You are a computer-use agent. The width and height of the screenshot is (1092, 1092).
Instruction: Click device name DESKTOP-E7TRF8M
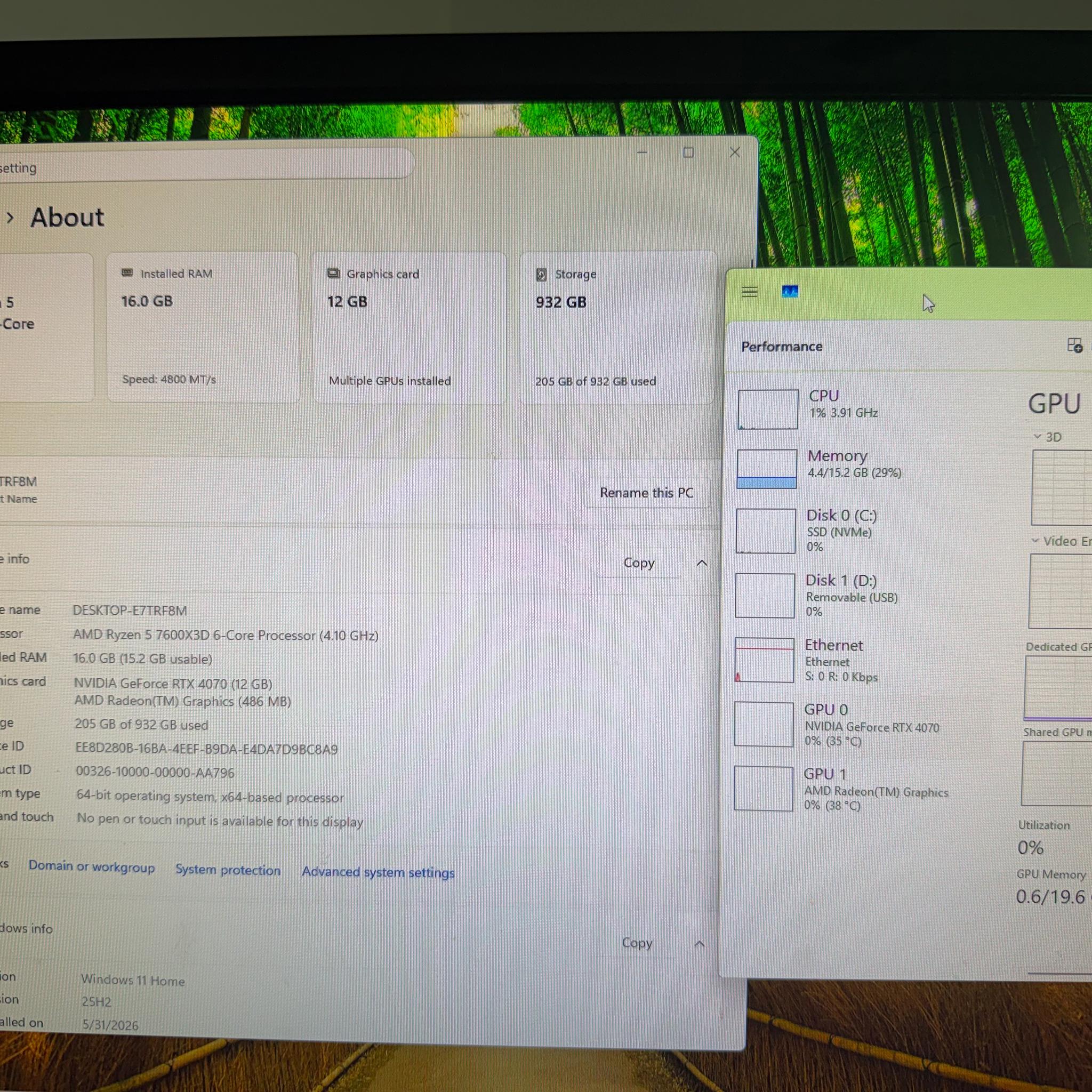(130, 611)
